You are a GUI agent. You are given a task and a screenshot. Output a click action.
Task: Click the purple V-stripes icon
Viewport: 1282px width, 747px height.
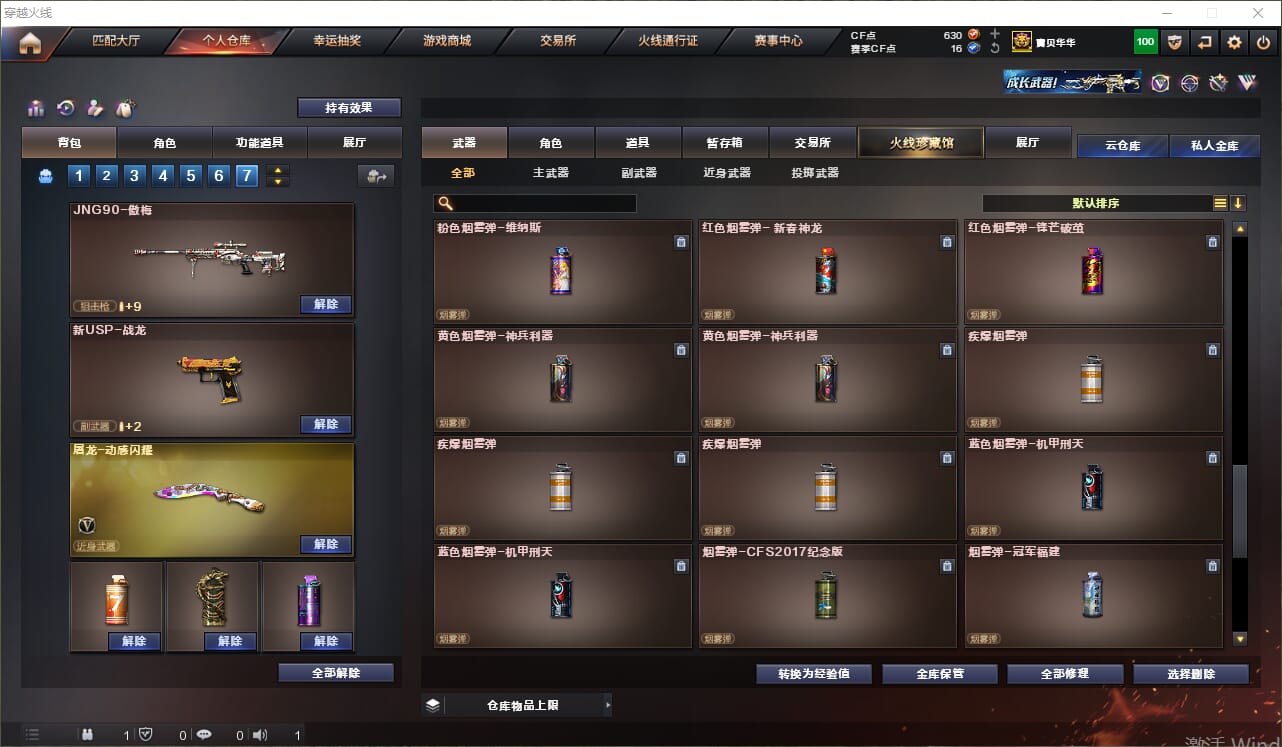coord(1247,83)
